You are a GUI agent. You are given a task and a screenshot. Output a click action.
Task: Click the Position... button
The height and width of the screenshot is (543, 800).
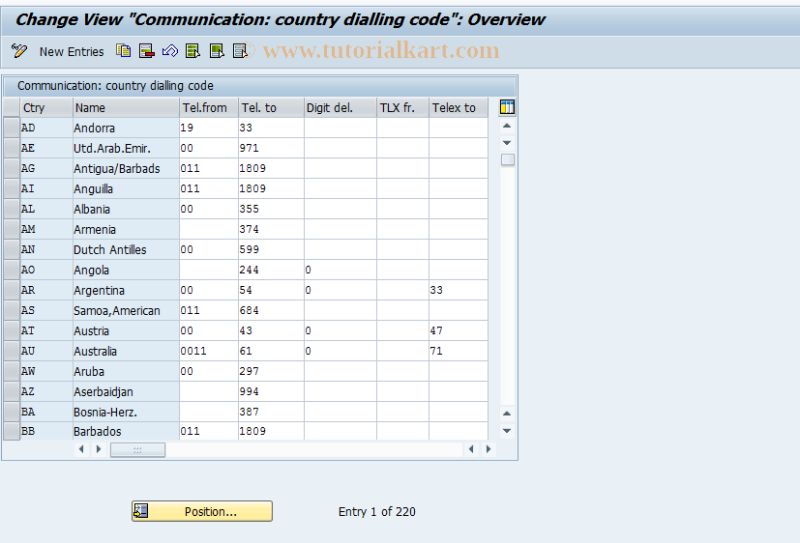coord(202,511)
